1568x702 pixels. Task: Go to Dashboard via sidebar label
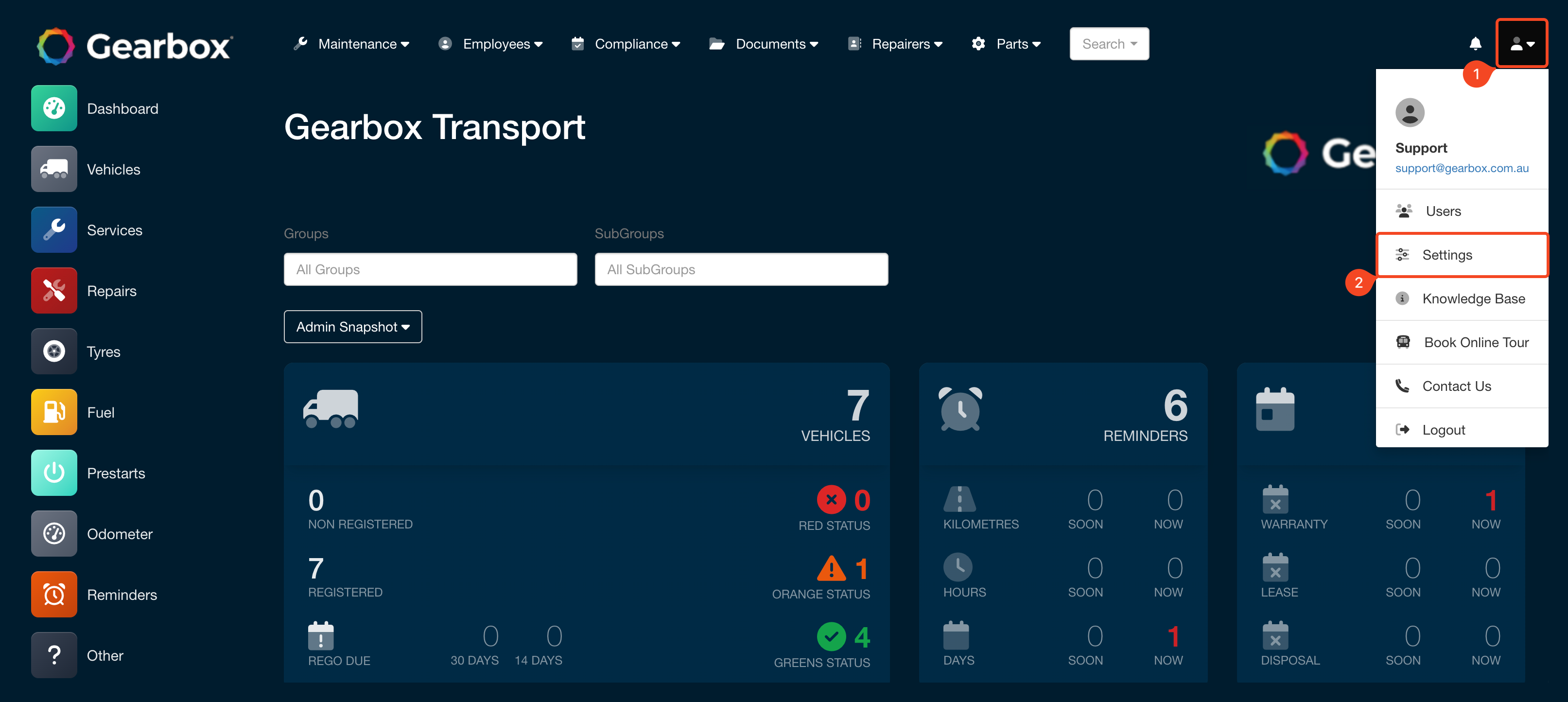pyautogui.click(x=122, y=108)
